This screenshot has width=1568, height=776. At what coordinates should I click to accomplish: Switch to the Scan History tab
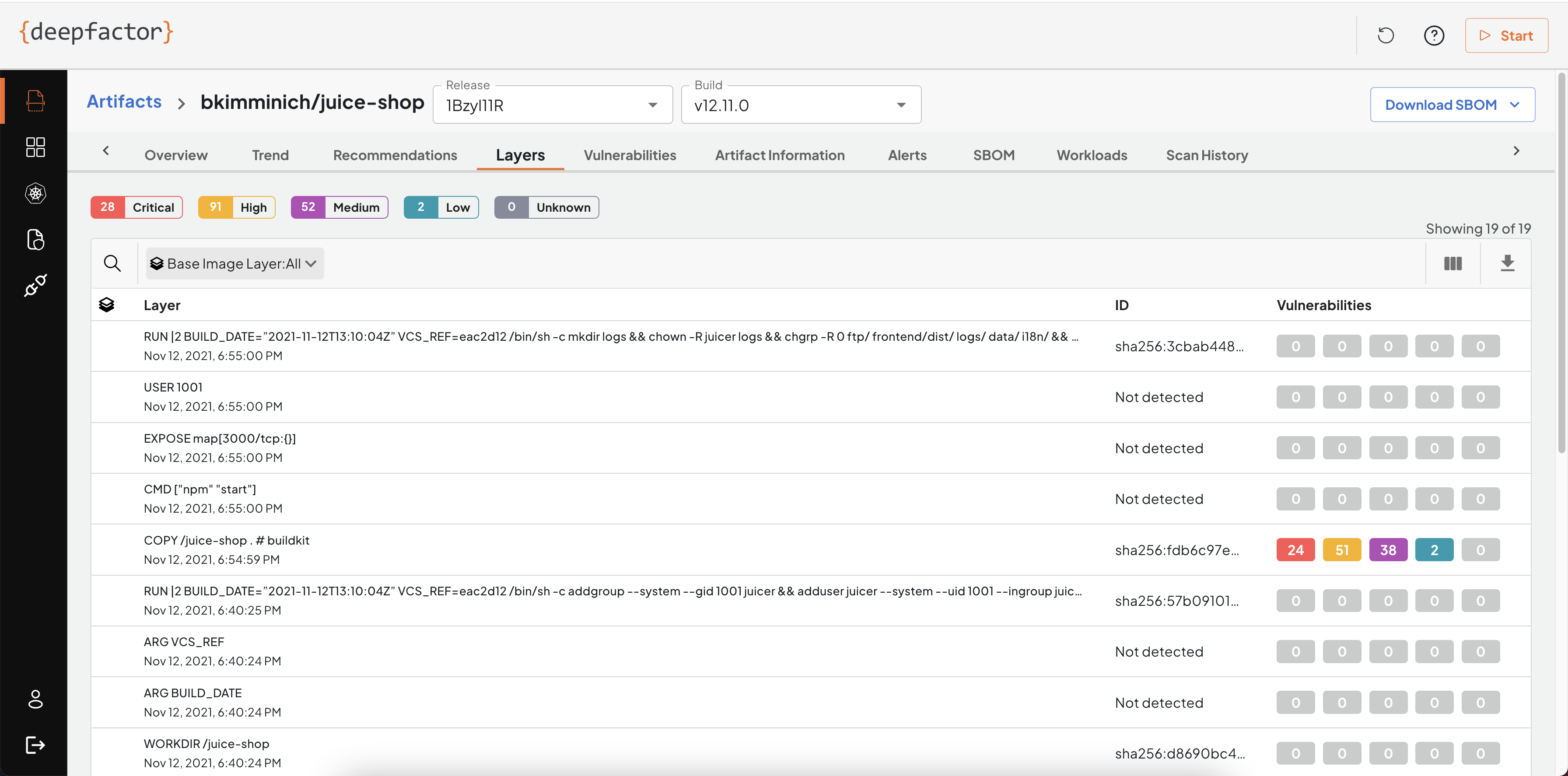(1207, 155)
